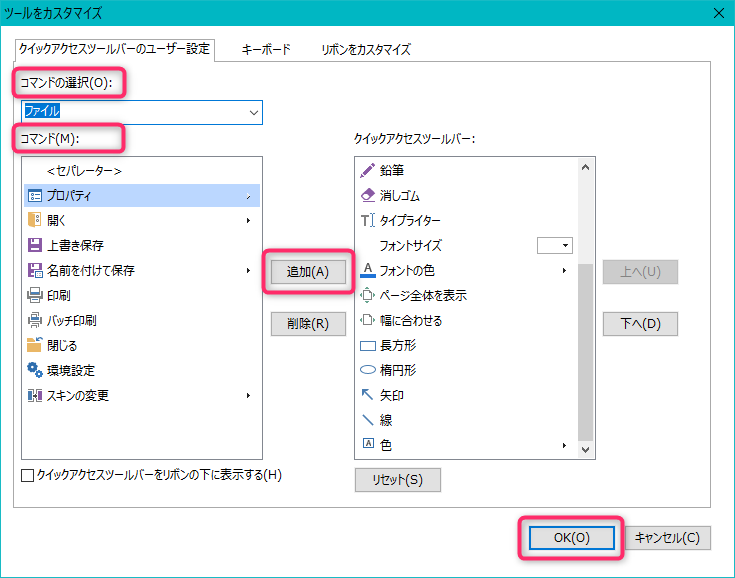
Task: Select the arrow (矢印) shape icon
Action: pyautogui.click(x=367, y=395)
